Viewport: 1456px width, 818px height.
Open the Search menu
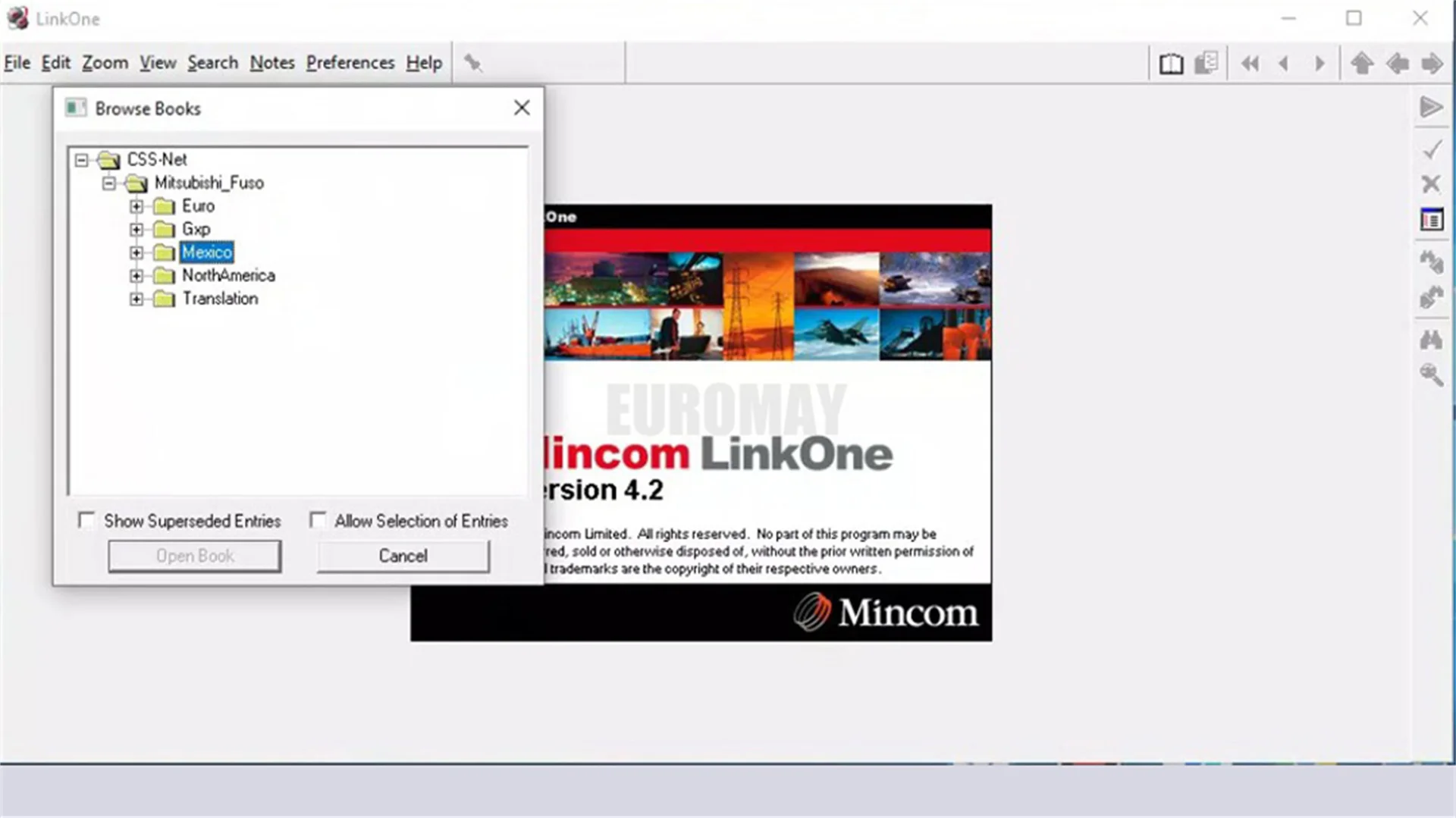click(213, 63)
